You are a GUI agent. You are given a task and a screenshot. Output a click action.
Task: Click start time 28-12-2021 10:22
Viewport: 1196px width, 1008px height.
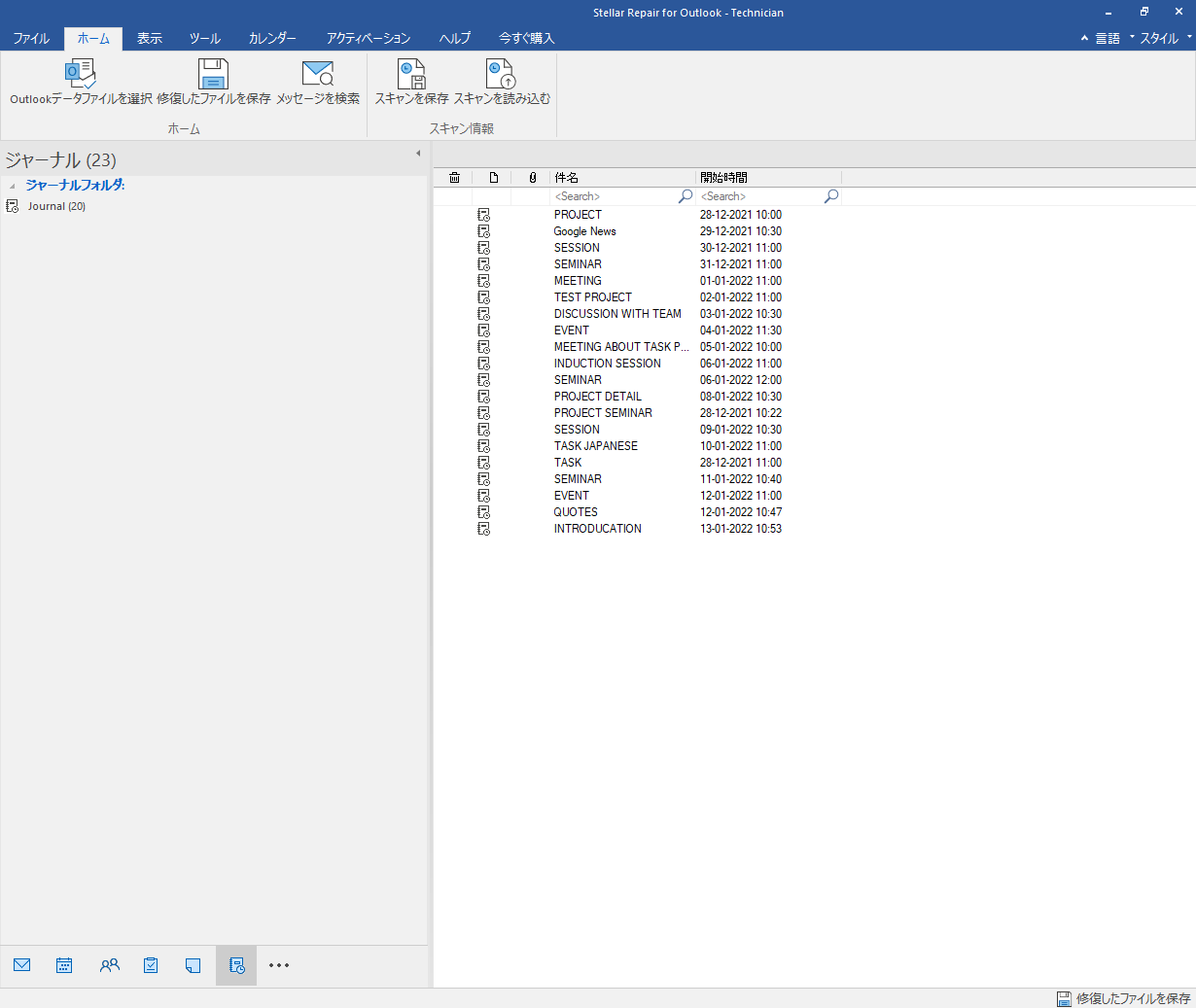(x=741, y=413)
